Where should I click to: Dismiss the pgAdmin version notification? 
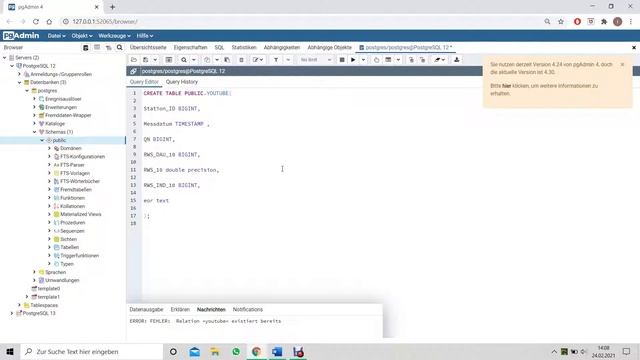622,64
